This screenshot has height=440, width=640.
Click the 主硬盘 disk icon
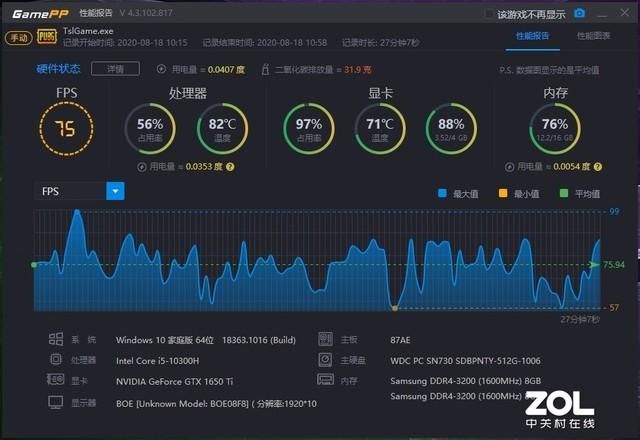click(325, 359)
